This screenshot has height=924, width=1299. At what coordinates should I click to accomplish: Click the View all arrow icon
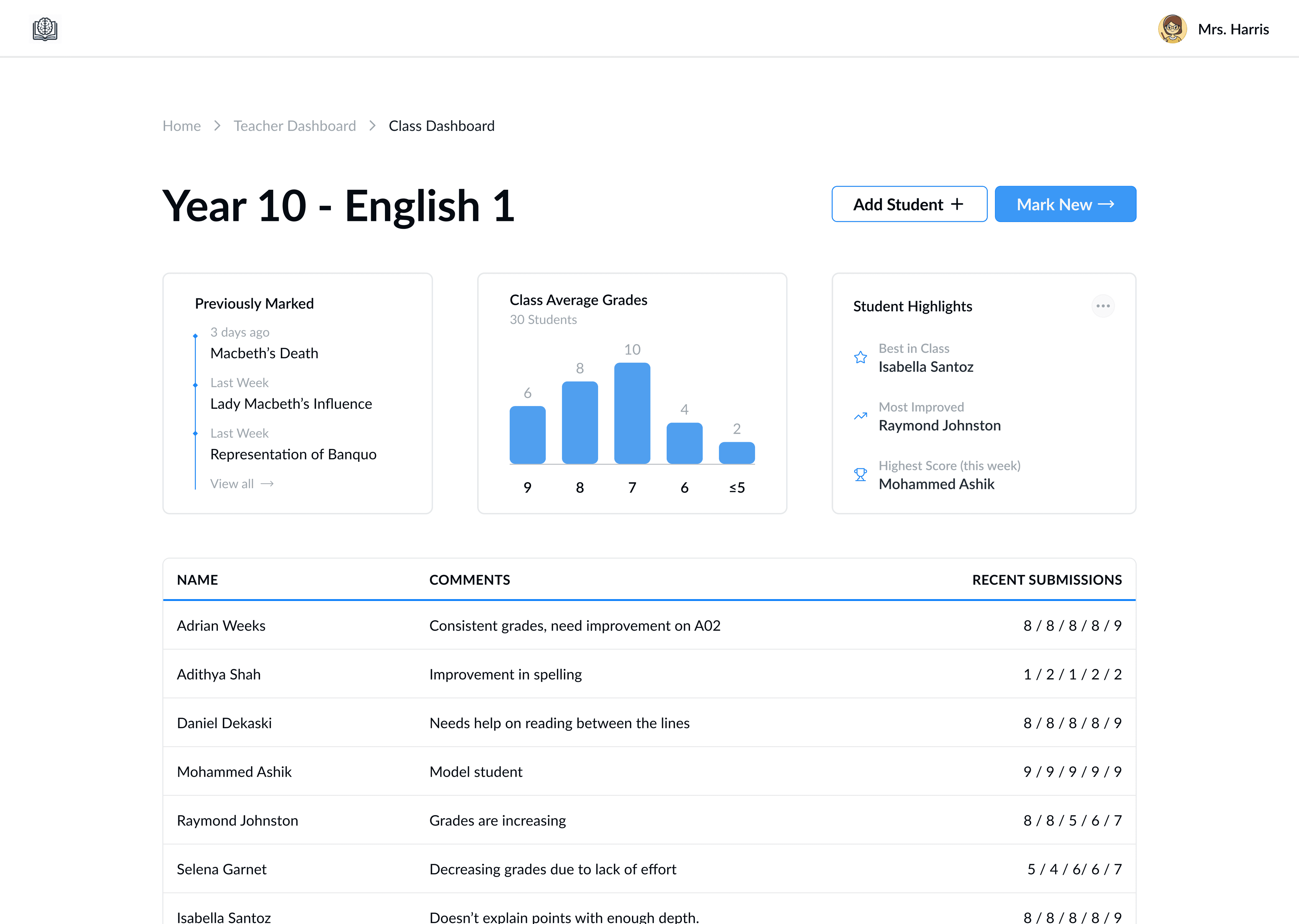(267, 483)
